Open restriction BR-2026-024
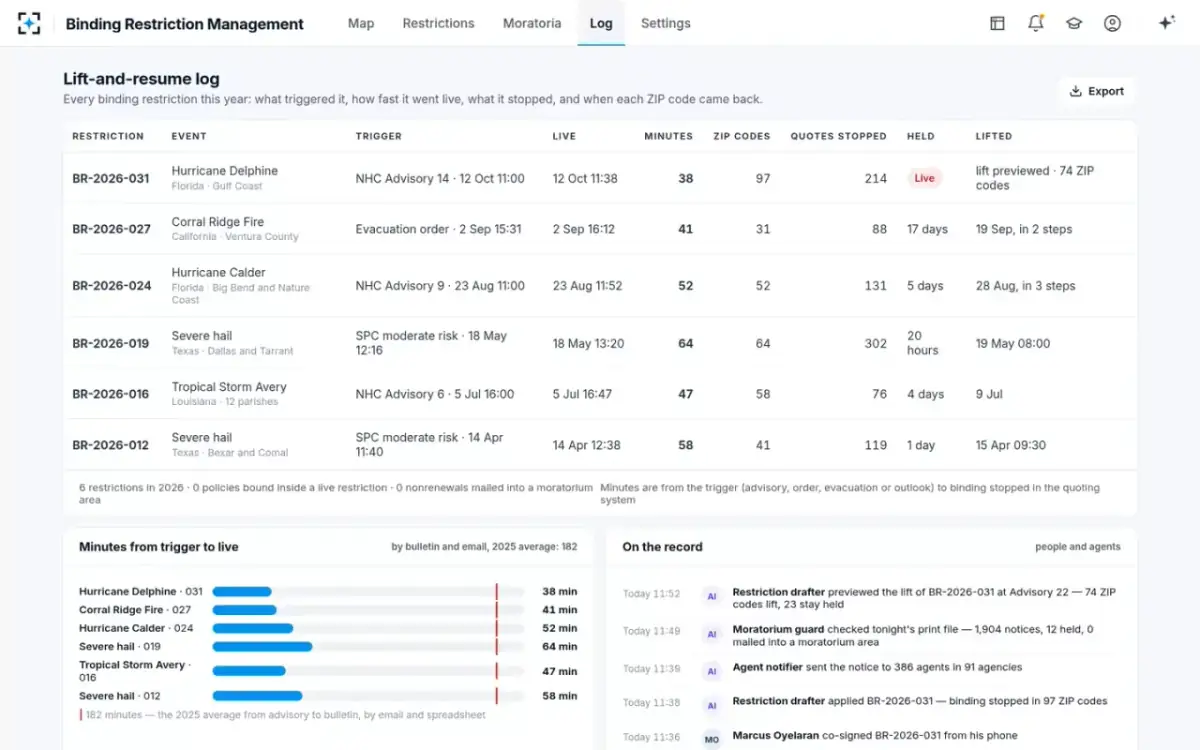The width and height of the screenshot is (1200, 750). pyautogui.click(x=111, y=286)
